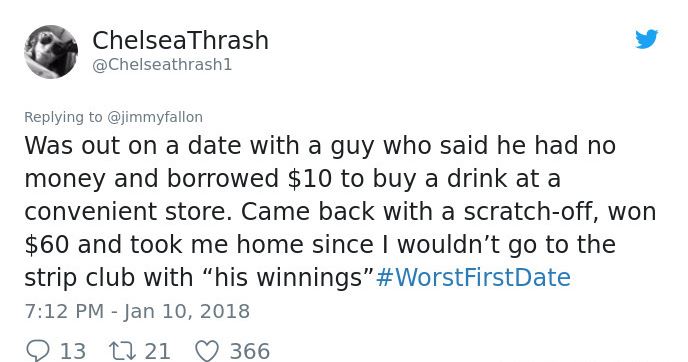Image resolution: width=688 pixels, height=362 pixels.
Task: Click the Twitter bird logo
Action: [646, 39]
